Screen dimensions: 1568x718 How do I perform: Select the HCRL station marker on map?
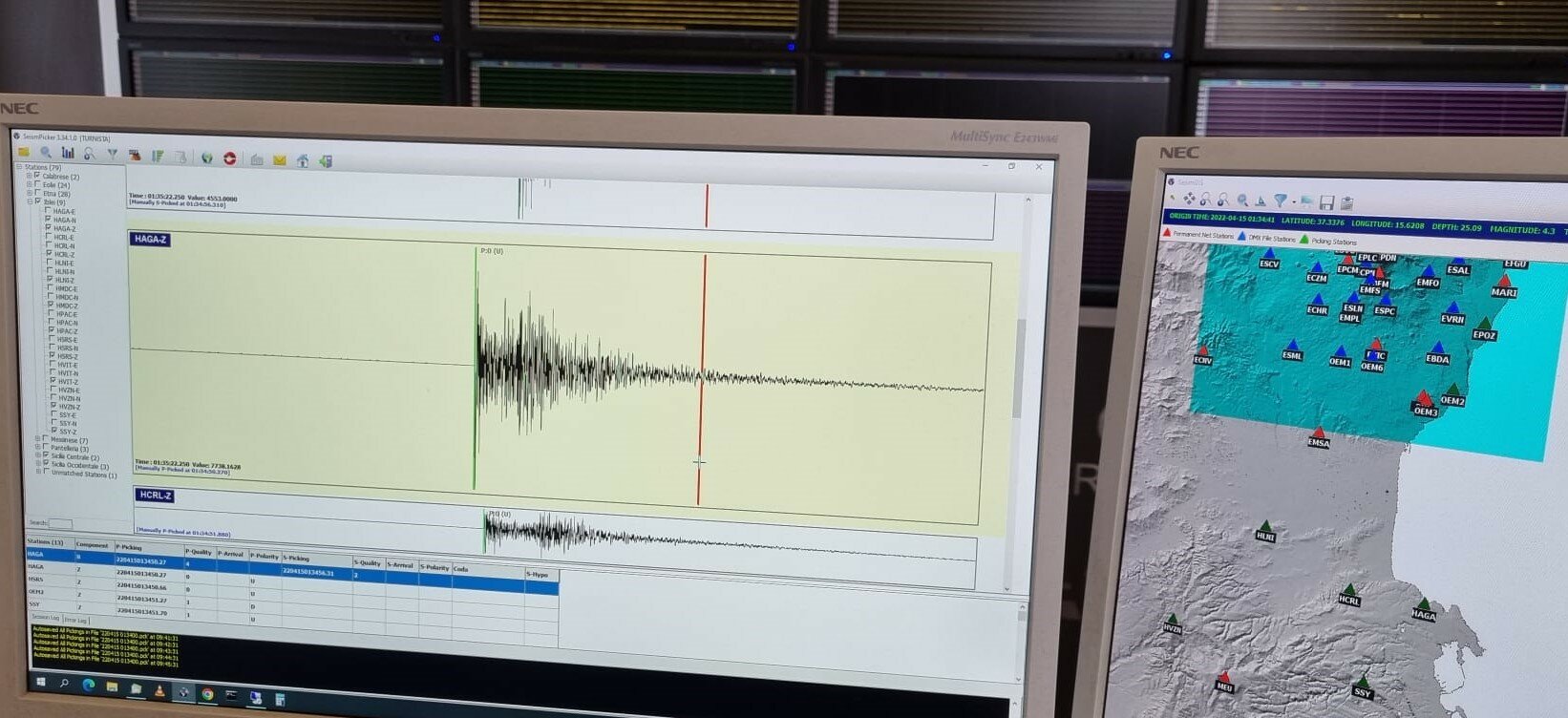(1348, 595)
